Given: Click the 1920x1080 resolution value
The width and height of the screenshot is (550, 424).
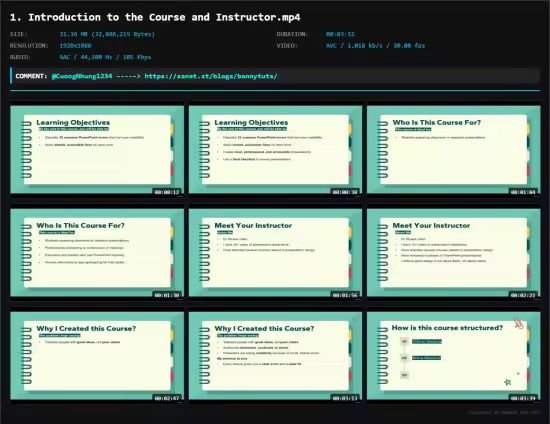Looking at the screenshot, I should coord(75,46).
